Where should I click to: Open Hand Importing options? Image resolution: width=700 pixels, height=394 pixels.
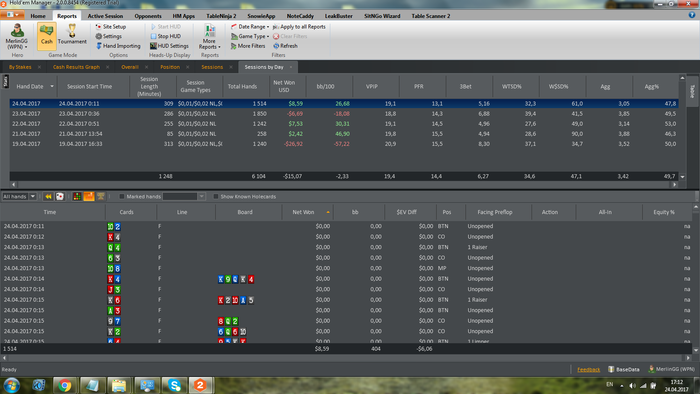click(x=118, y=46)
